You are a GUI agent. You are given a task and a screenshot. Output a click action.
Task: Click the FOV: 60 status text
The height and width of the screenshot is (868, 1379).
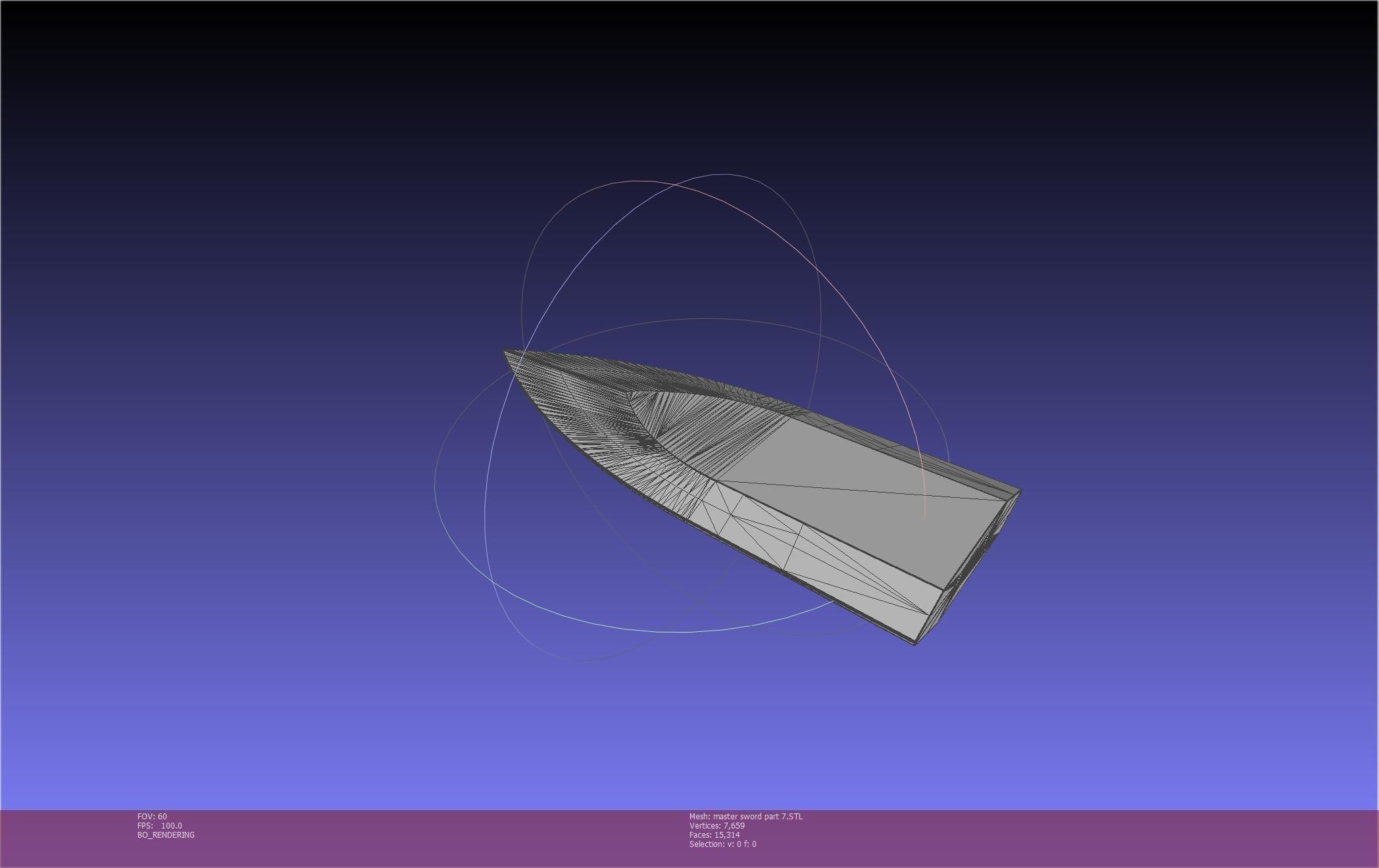tap(152, 817)
